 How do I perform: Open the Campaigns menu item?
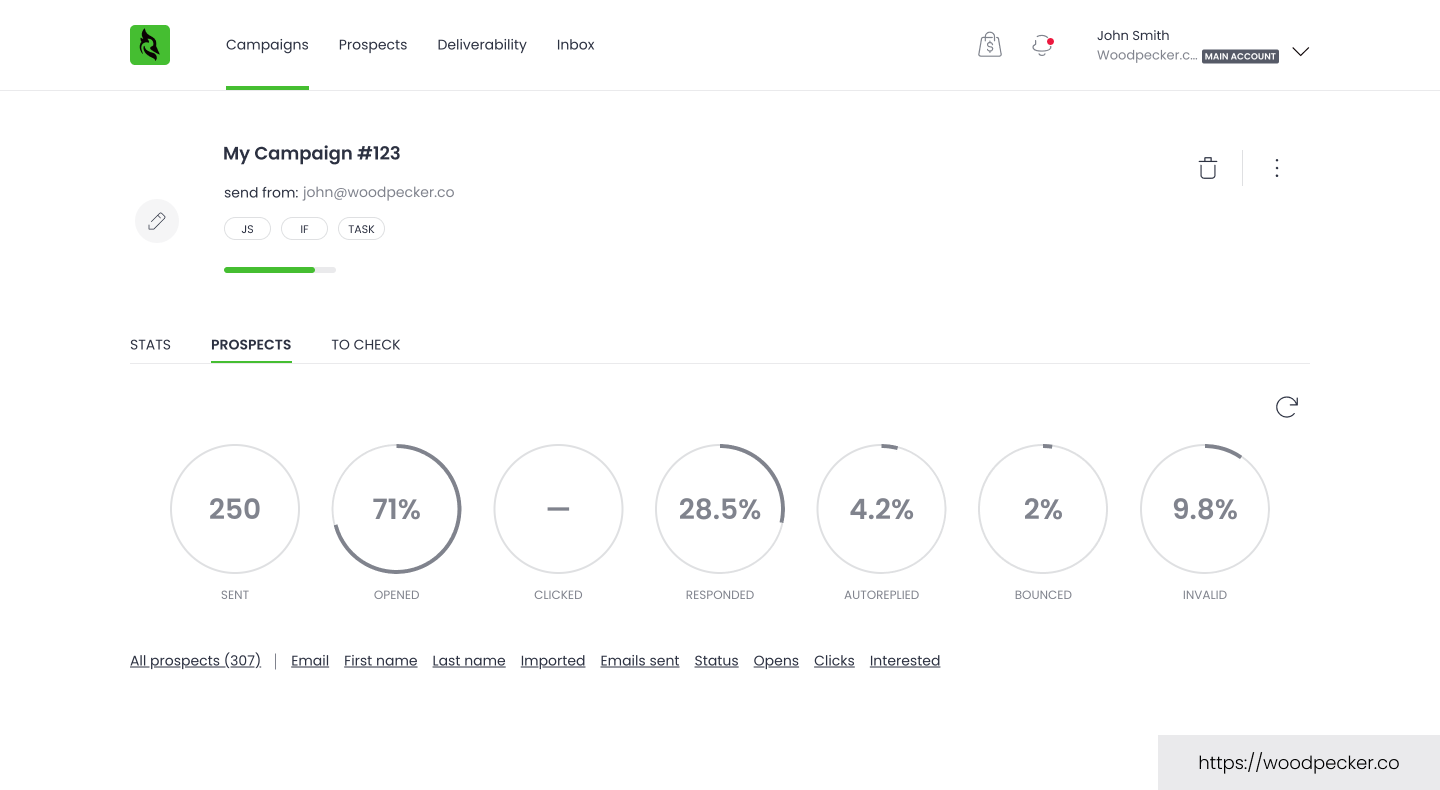[267, 45]
